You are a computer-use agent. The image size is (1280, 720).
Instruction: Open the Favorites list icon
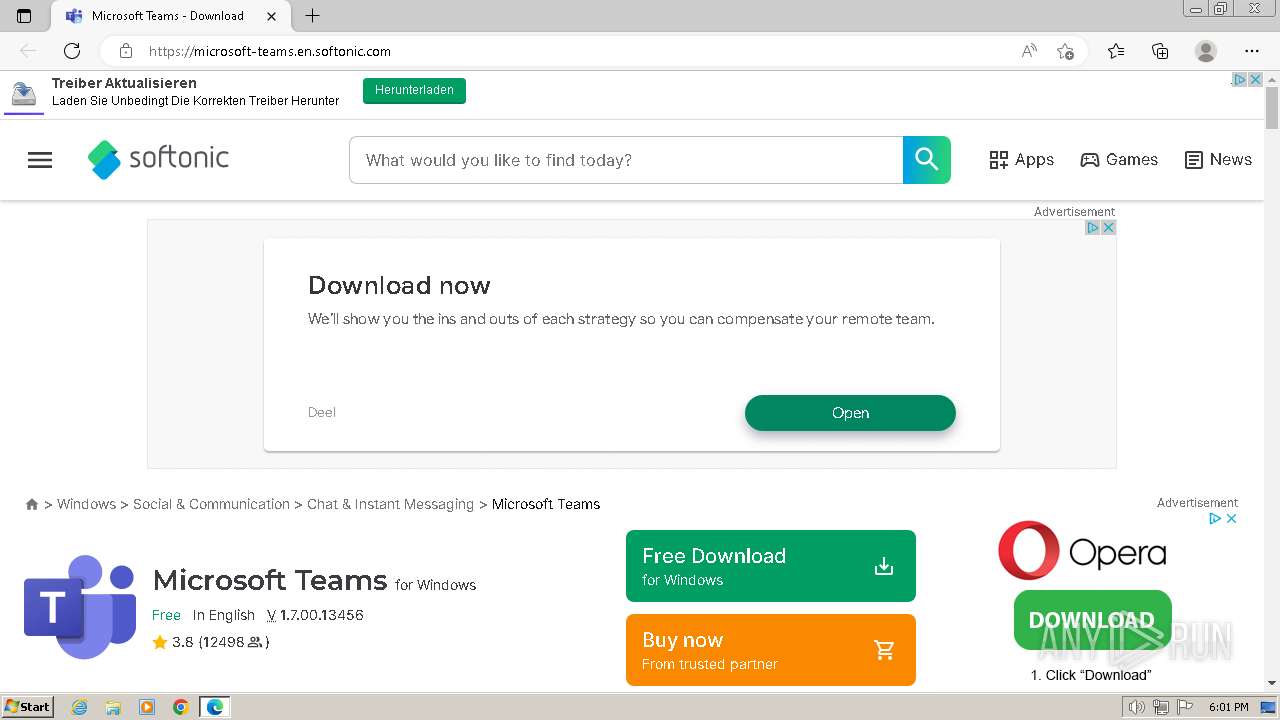coord(1116,51)
